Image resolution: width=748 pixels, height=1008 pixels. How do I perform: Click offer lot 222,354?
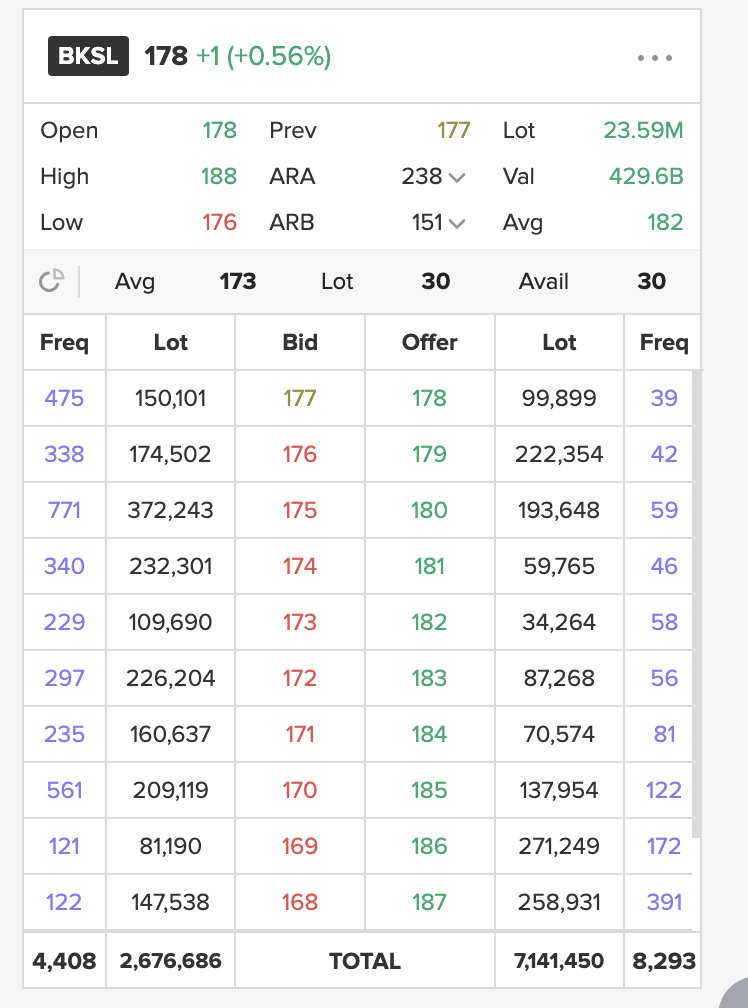559,454
